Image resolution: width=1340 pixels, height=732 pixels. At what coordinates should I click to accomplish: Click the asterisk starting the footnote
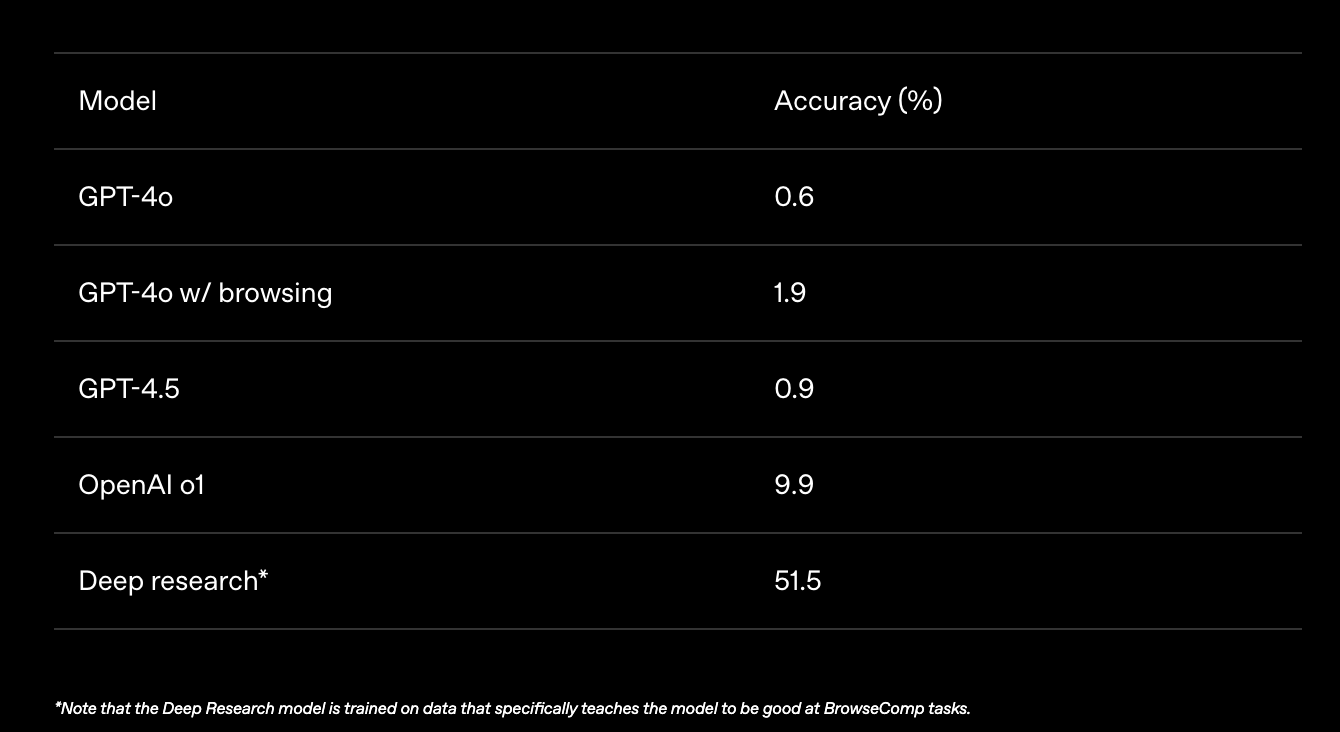(58, 707)
